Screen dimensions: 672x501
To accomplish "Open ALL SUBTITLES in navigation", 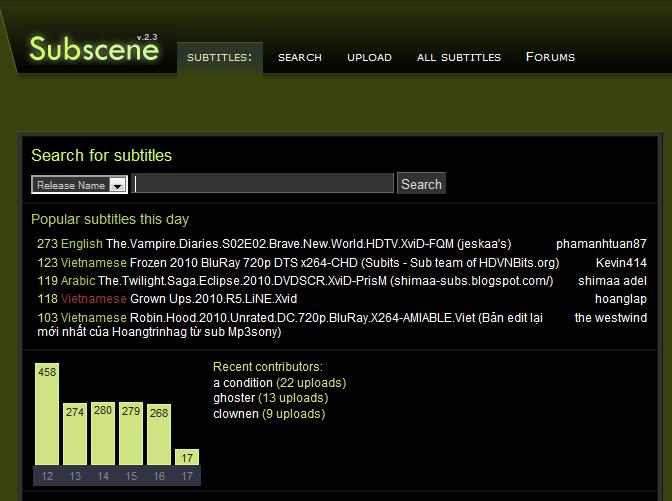I will [x=459, y=57].
